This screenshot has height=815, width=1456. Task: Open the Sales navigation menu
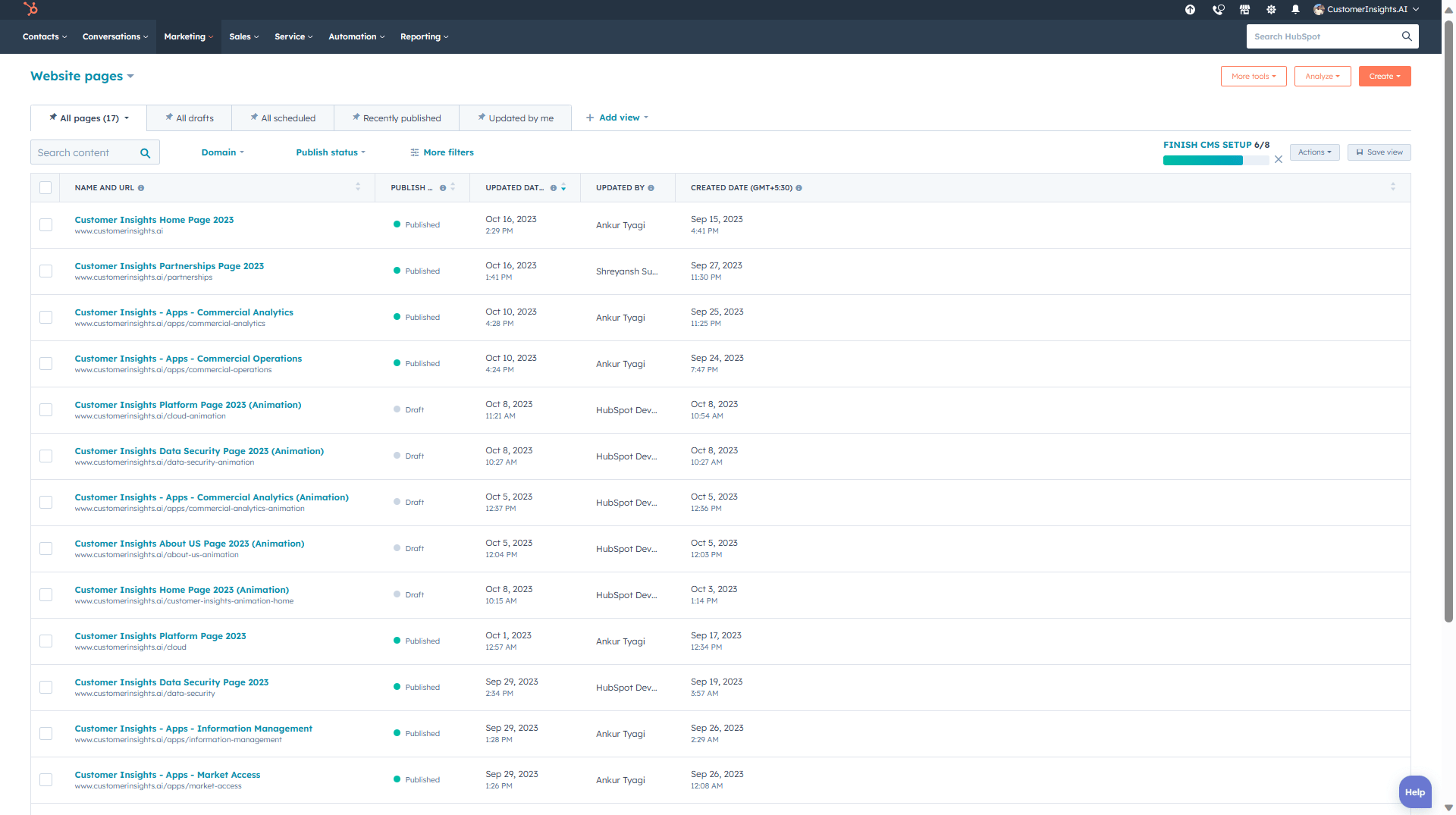(244, 36)
